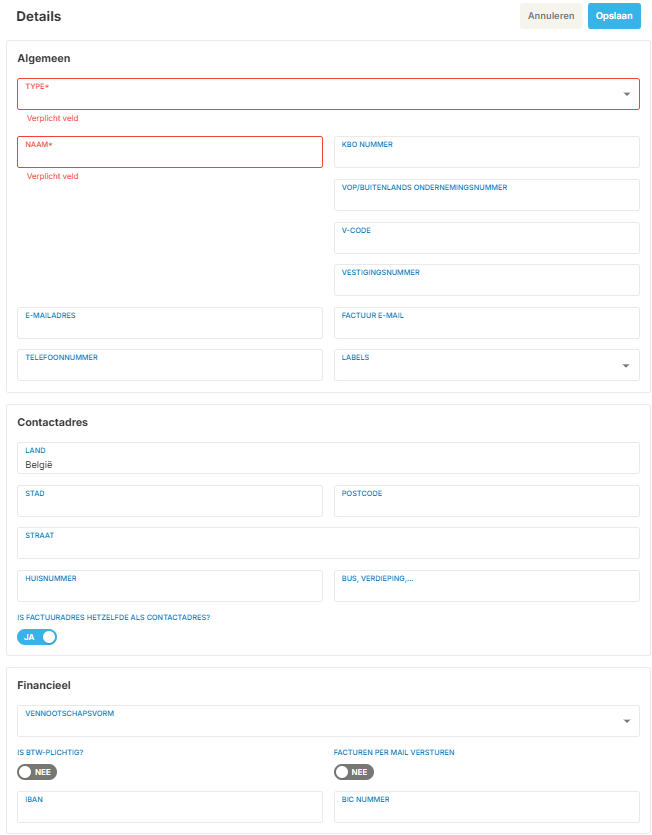652x835 pixels.
Task: Click the LAND field showing België
Action: pos(328,458)
